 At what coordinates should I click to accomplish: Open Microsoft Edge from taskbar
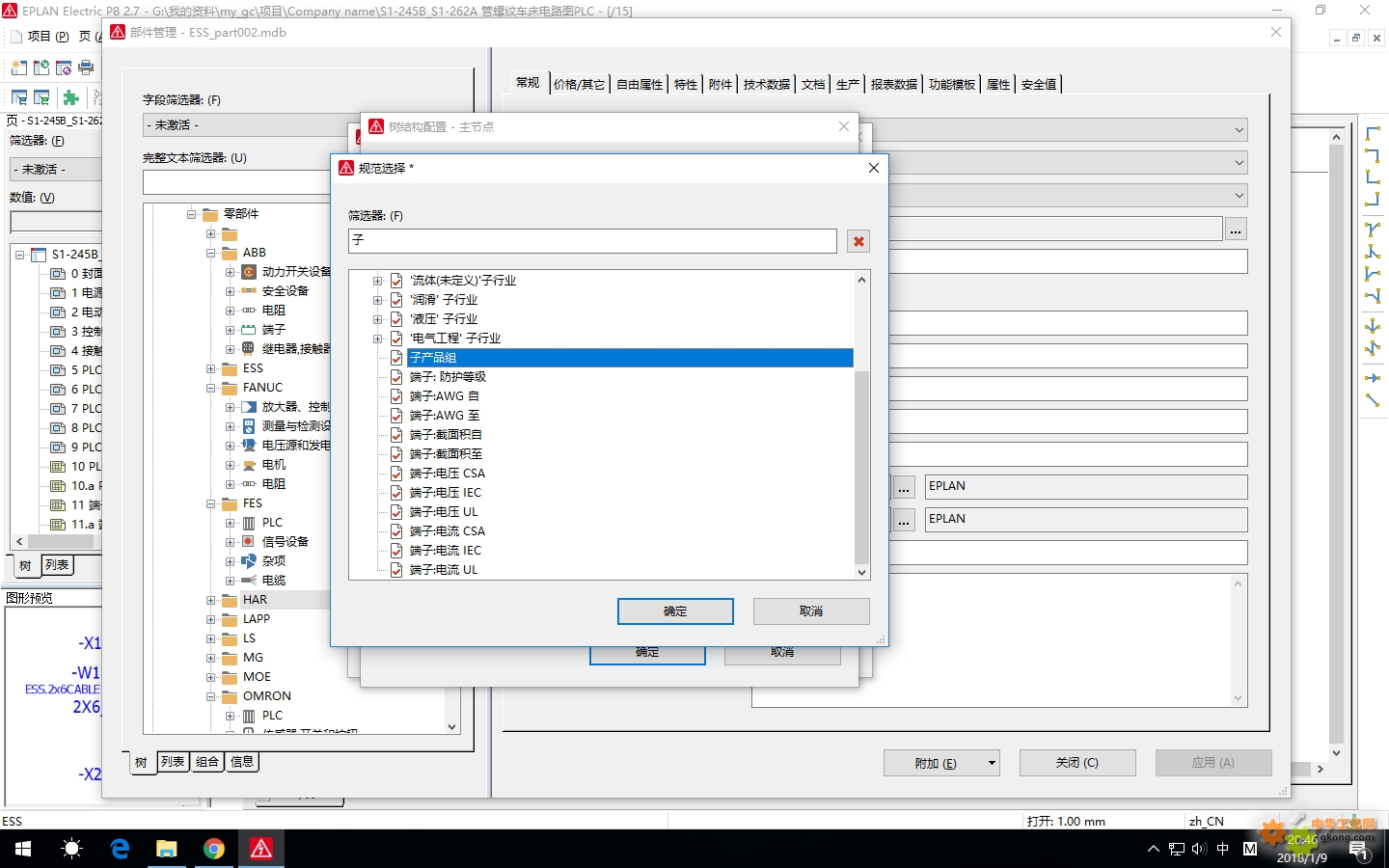point(120,849)
